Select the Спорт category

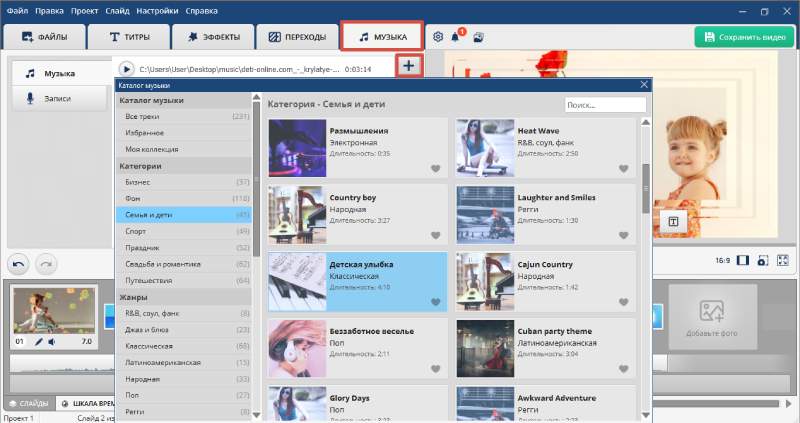point(184,231)
